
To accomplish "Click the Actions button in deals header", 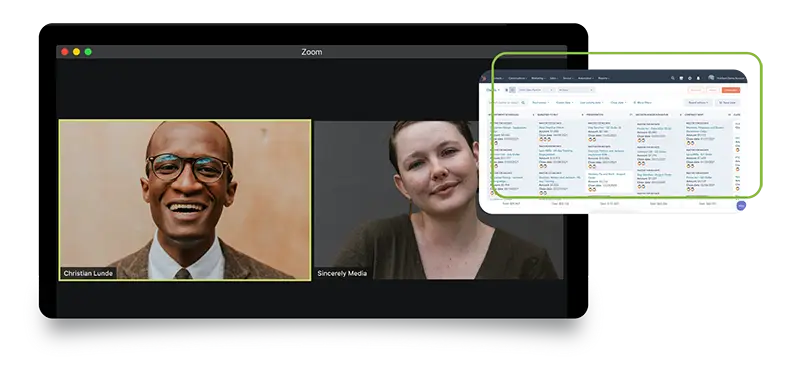I will [x=696, y=90].
